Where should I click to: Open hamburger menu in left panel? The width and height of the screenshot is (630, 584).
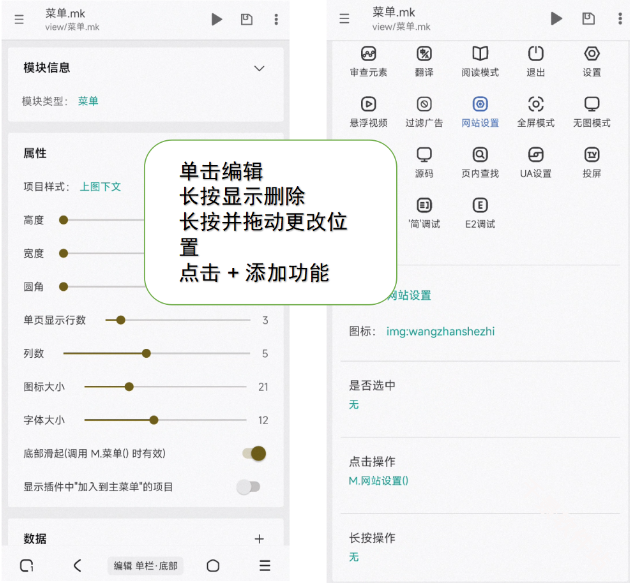pos(19,19)
